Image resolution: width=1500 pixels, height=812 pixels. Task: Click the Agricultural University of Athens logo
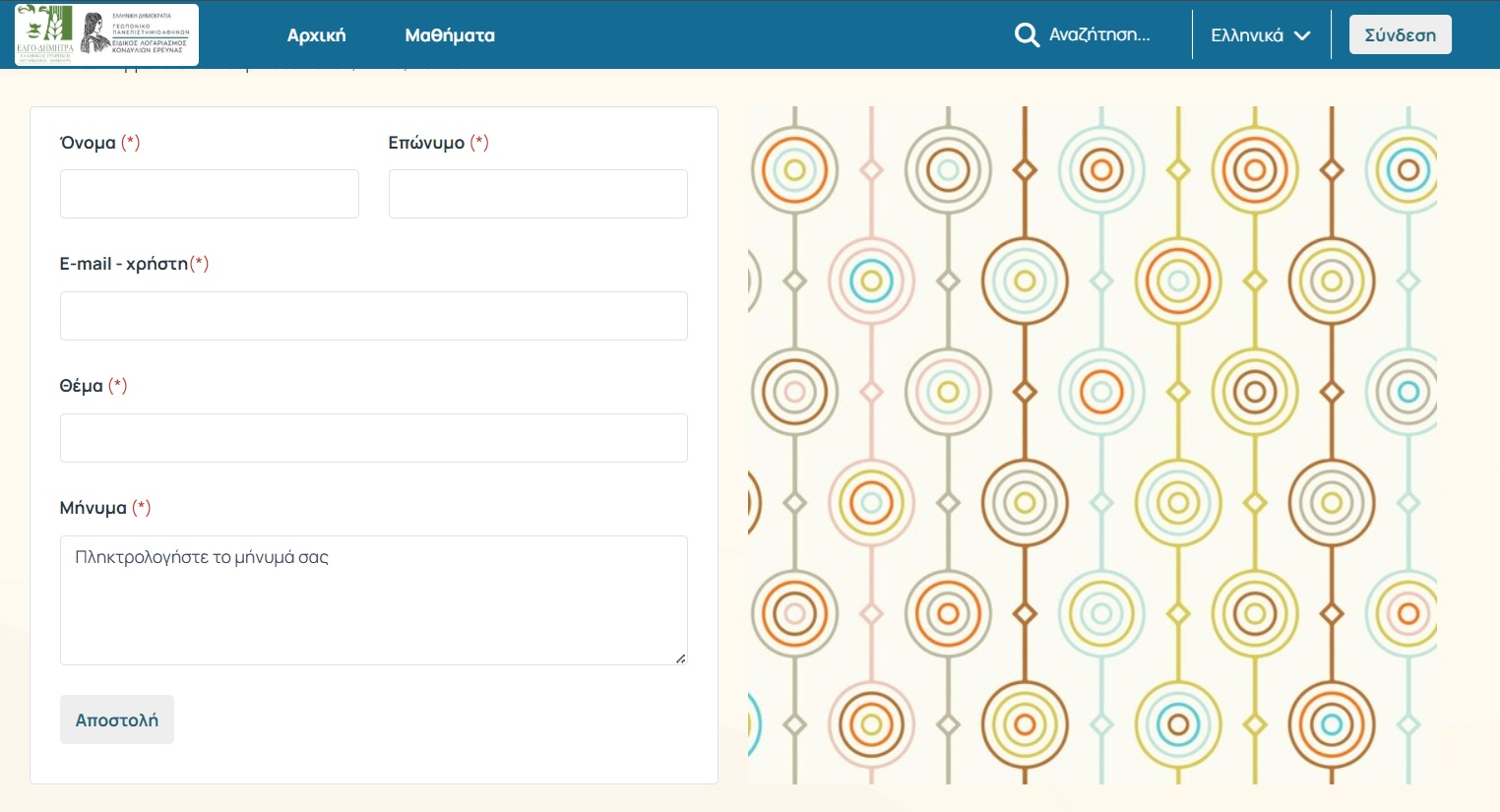click(138, 33)
